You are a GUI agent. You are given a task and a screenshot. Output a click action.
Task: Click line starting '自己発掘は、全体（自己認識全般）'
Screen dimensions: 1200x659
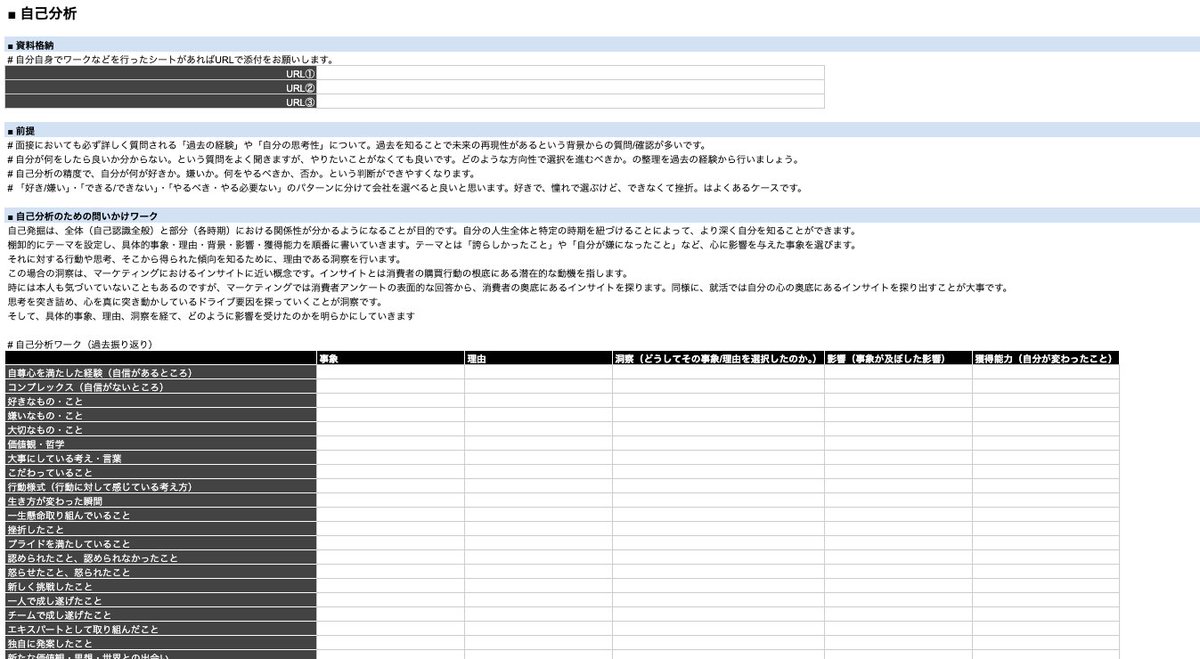coord(432,230)
